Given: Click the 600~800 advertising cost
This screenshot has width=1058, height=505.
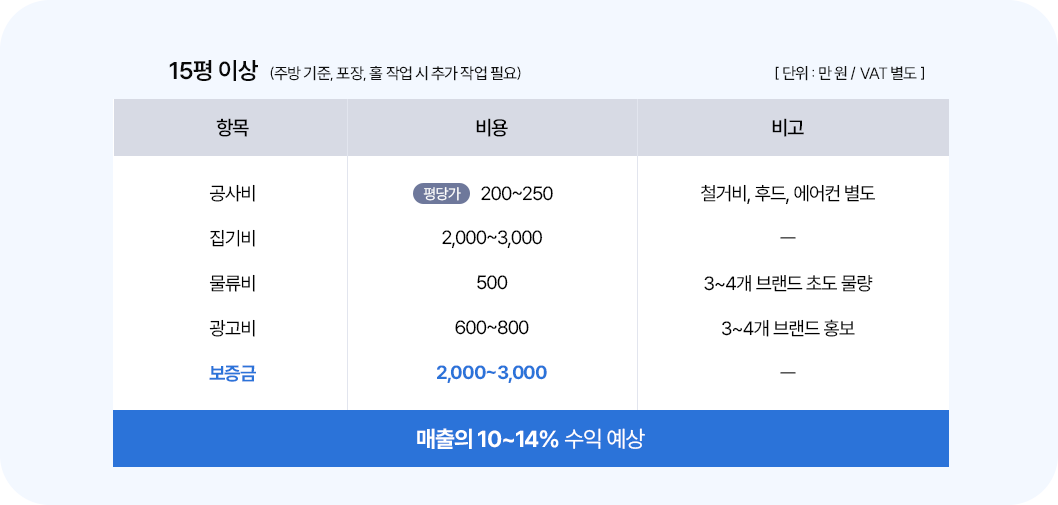Looking at the screenshot, I should (x=492, y=328).
